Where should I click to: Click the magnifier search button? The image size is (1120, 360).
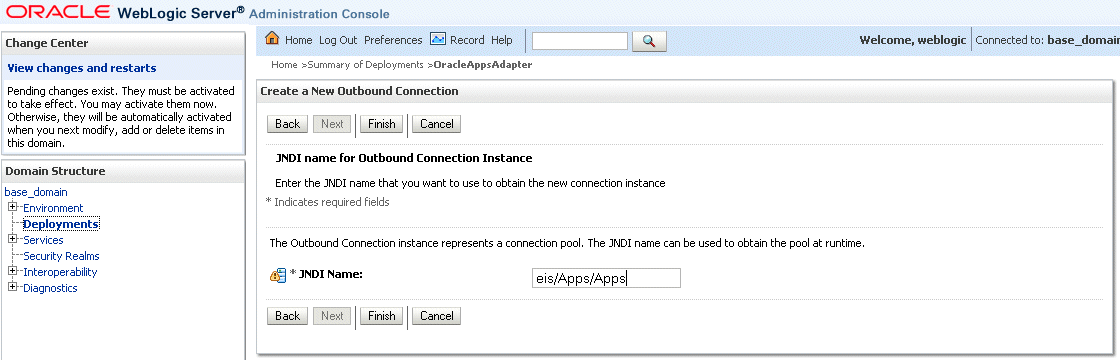[649, 41]
